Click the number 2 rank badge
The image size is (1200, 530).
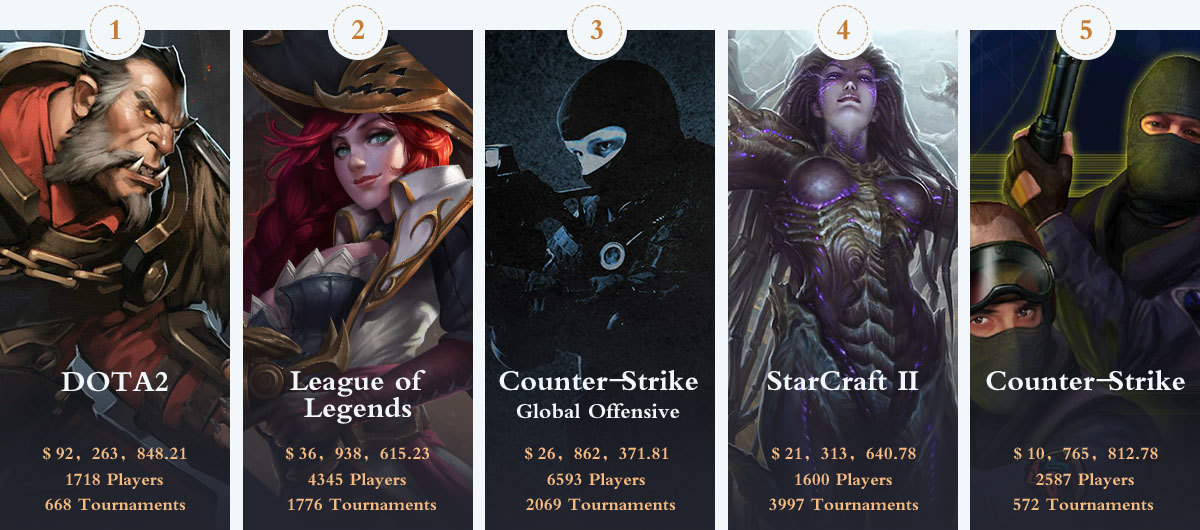tap(358, 31)
